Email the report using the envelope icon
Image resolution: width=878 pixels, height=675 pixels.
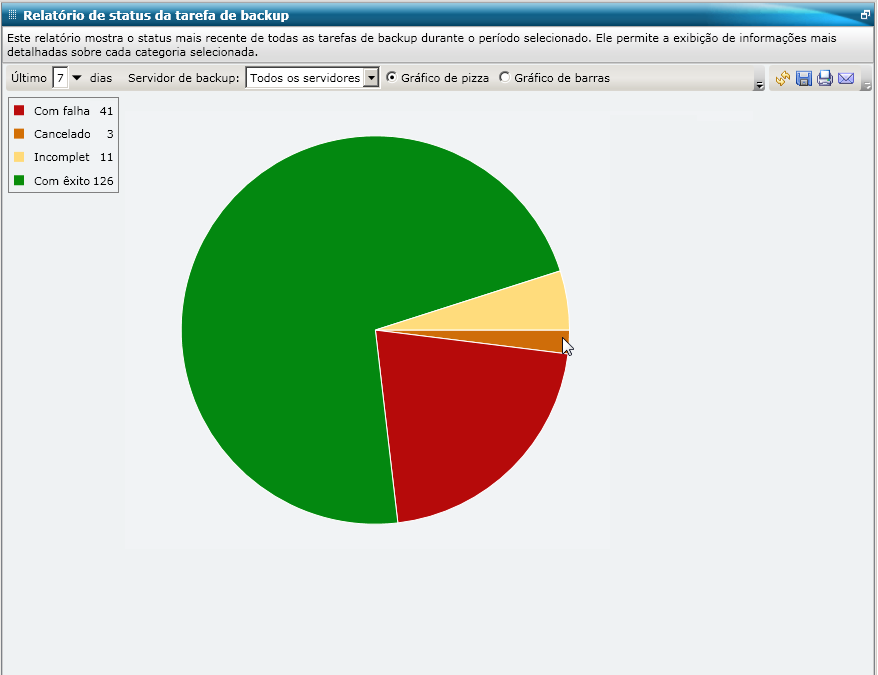point(846,78)
